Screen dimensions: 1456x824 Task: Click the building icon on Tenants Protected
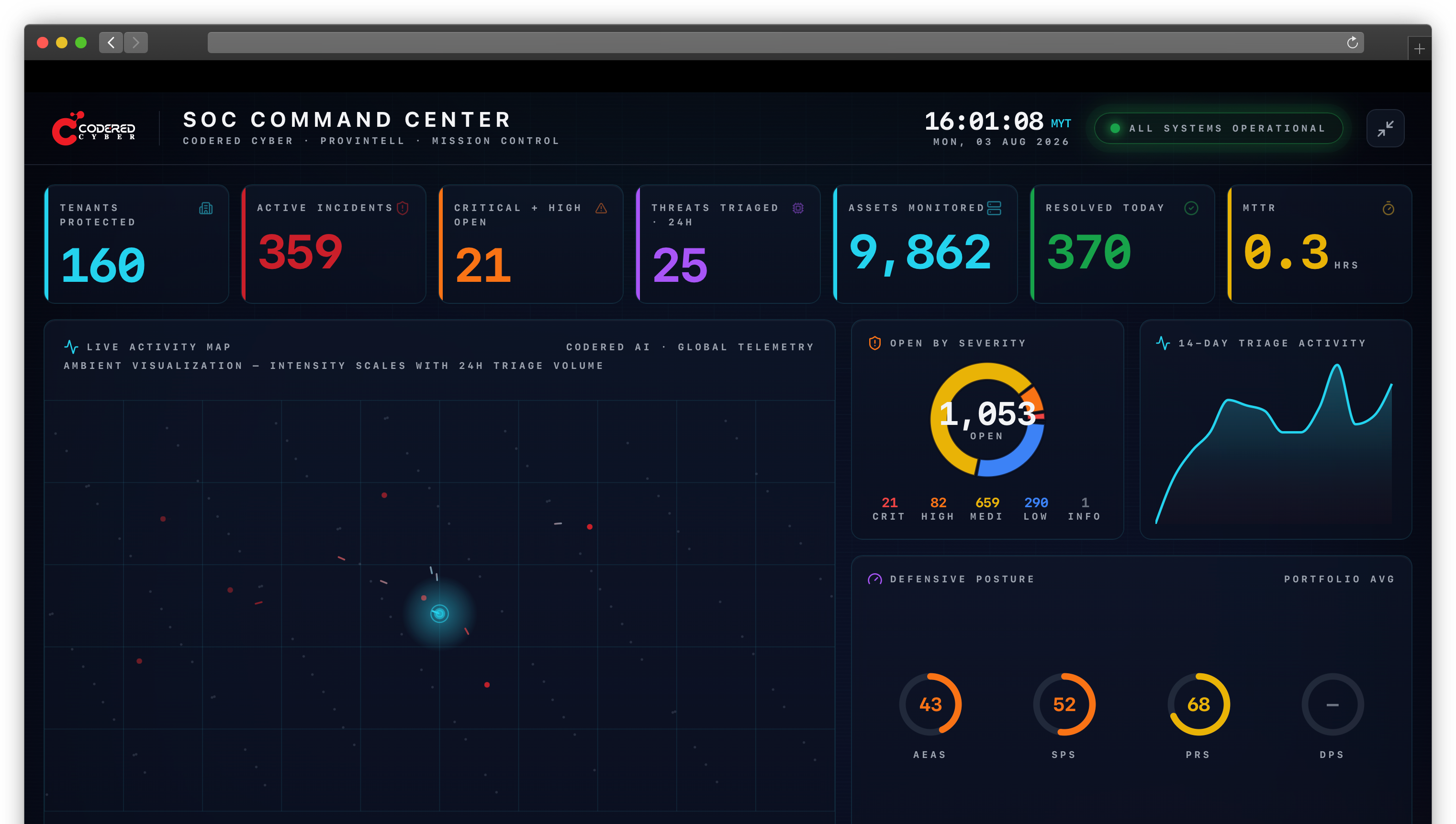coord(206,208)
